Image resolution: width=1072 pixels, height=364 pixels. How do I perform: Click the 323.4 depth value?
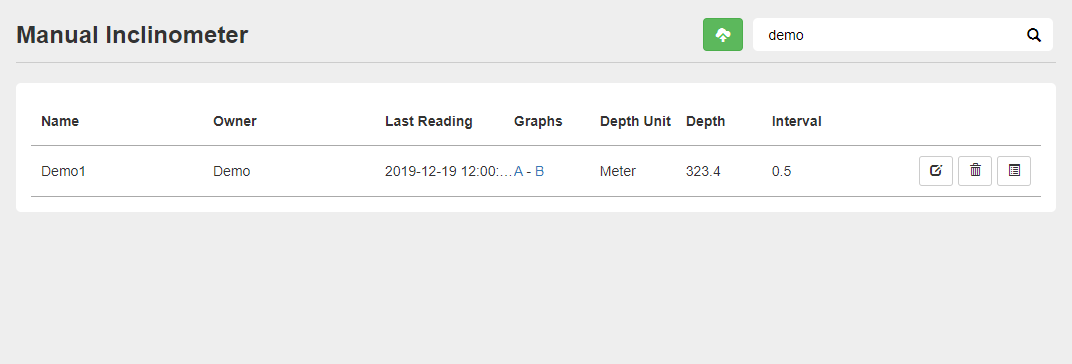coord(703,172)
